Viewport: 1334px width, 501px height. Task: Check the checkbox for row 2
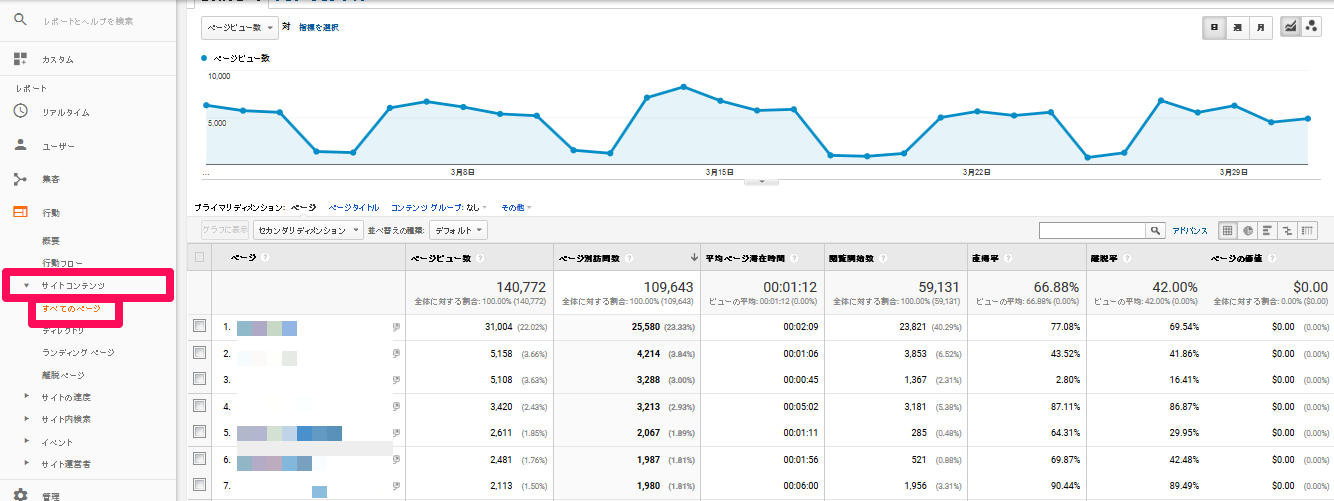tap(200, 353)
